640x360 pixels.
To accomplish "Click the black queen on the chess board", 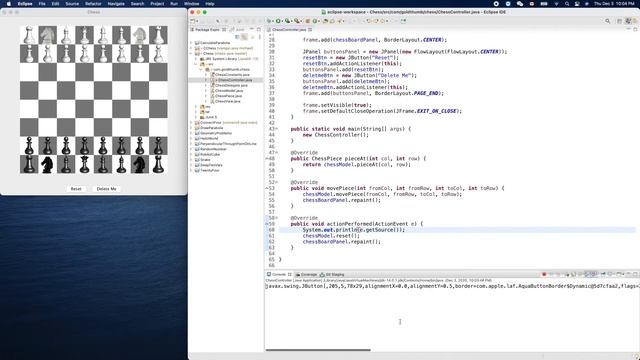I will 84,164.
